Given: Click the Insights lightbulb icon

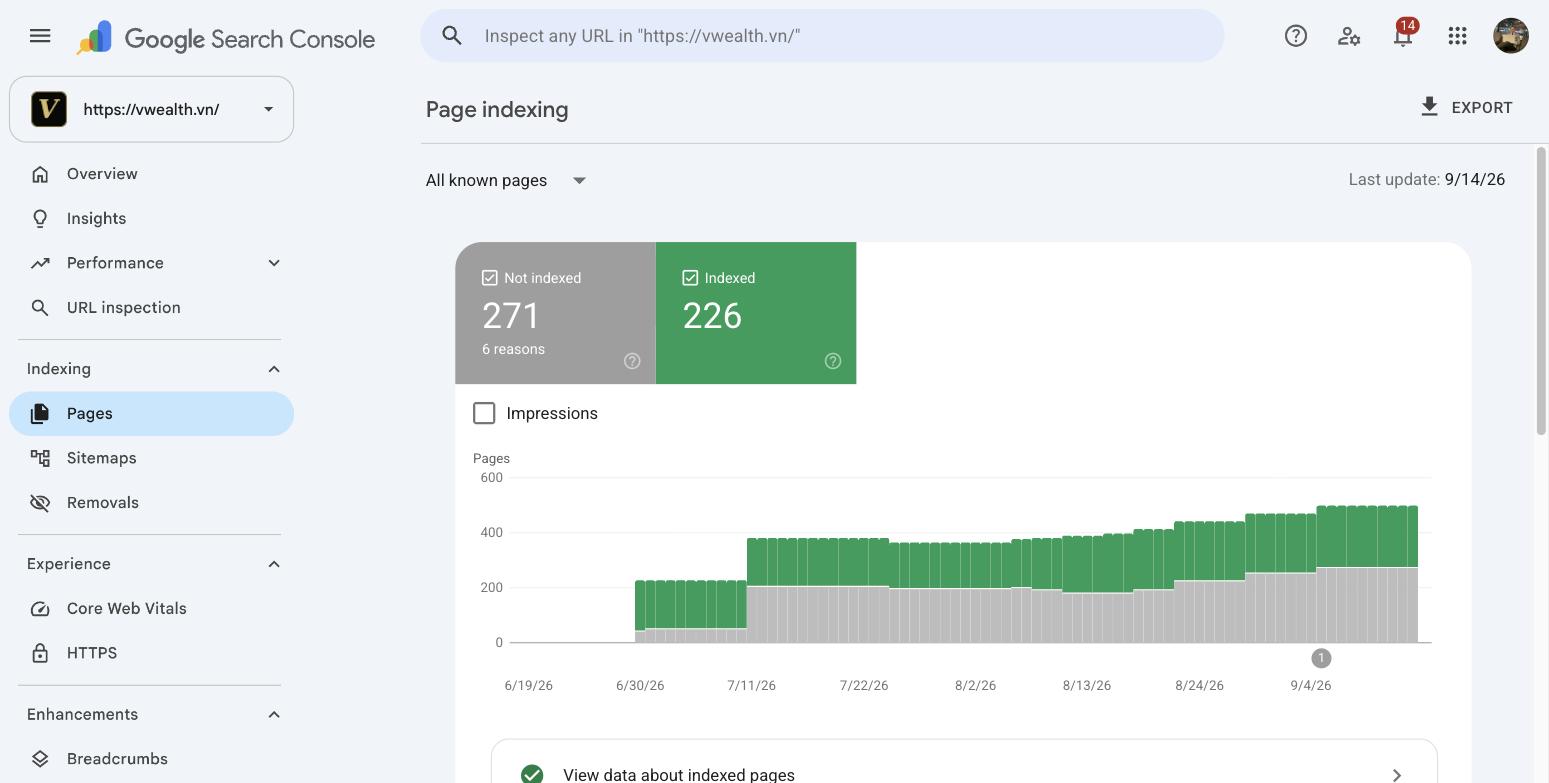Looking at the screenshot, I should pyautogui.click(x=40, y=218).
